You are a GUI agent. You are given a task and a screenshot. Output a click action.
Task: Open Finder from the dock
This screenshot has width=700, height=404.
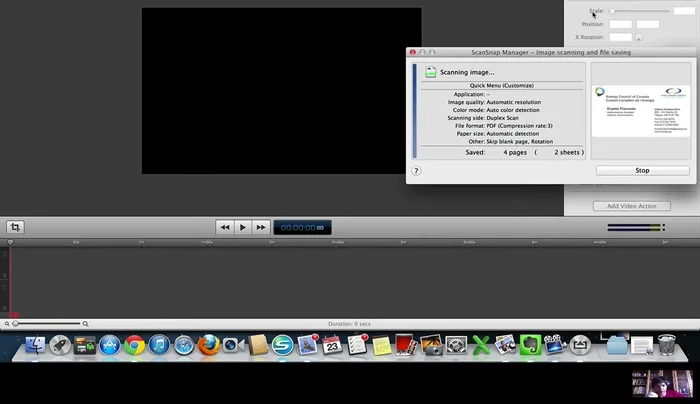[37, 346]
